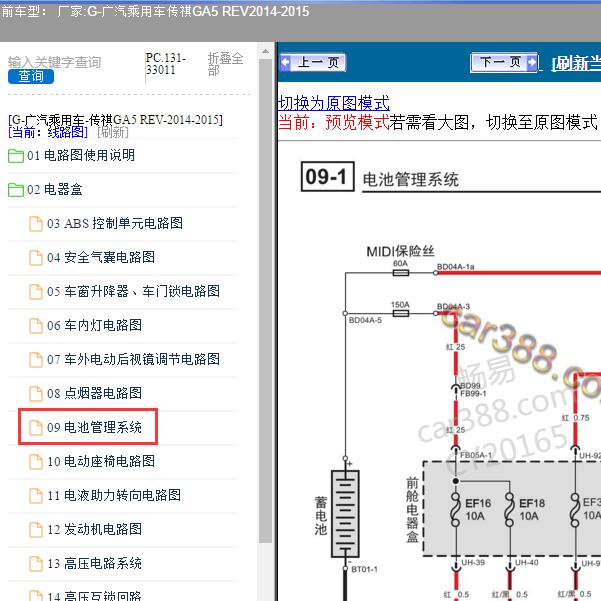The height and width of the screenshot is (601, 601).
Task: Open 14 高压互锁回路
Action: (94, 596)
